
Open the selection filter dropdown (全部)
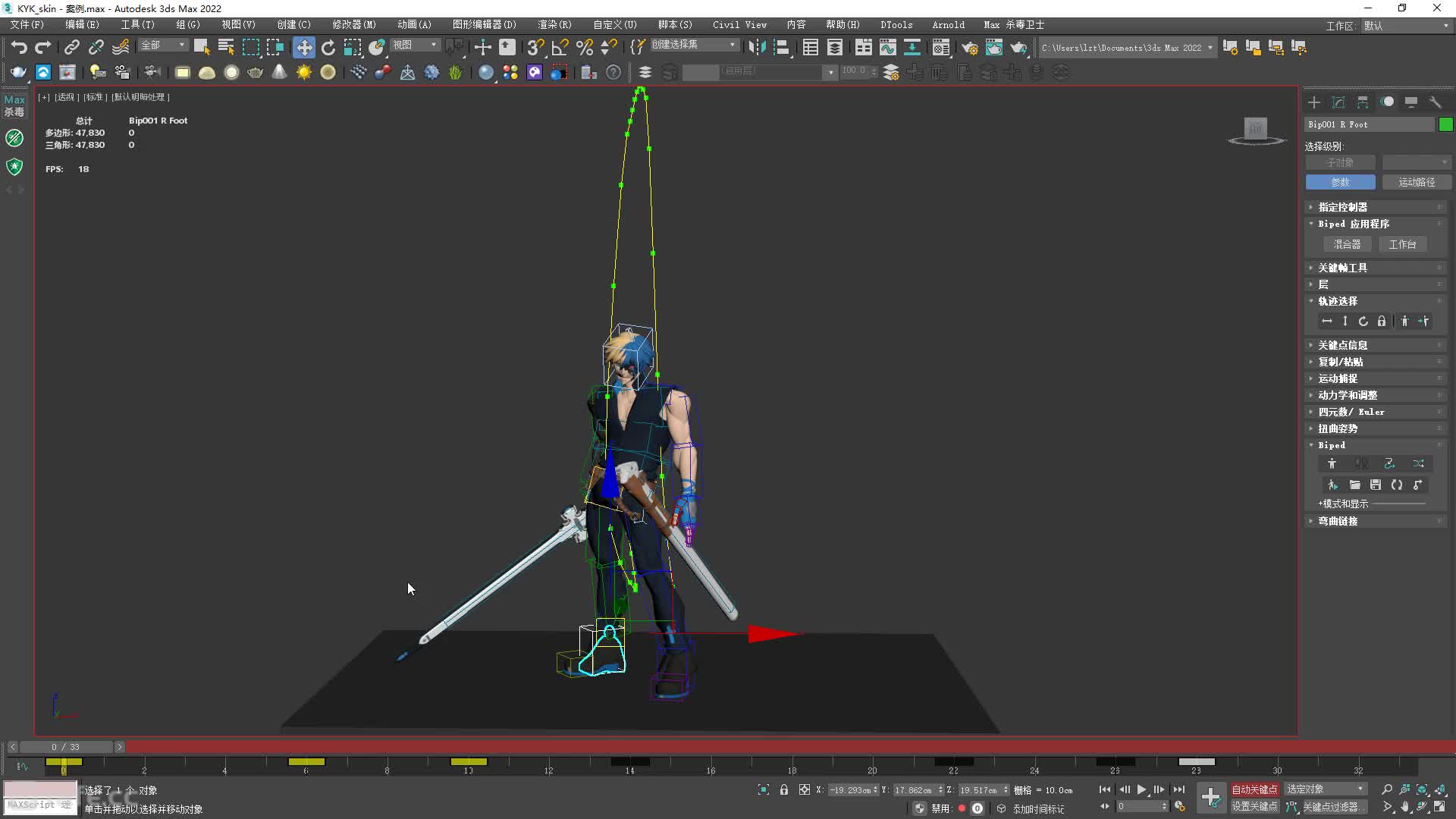tap(163, 45)
